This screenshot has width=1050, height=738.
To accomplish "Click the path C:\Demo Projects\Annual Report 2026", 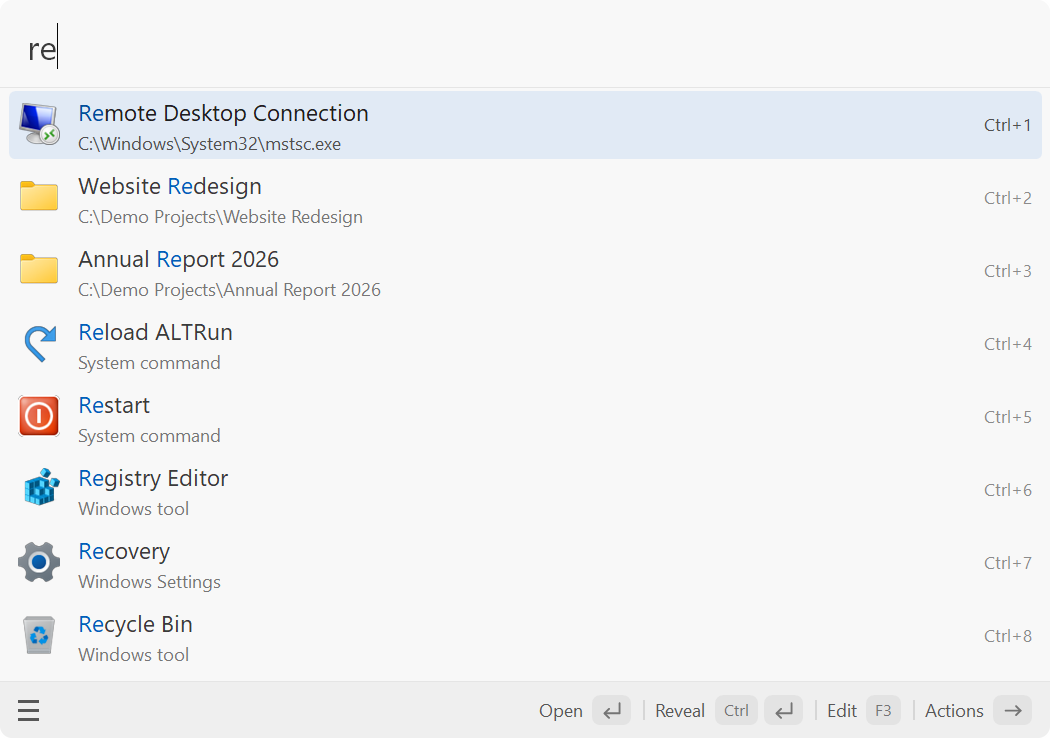I will coord(230,290).
